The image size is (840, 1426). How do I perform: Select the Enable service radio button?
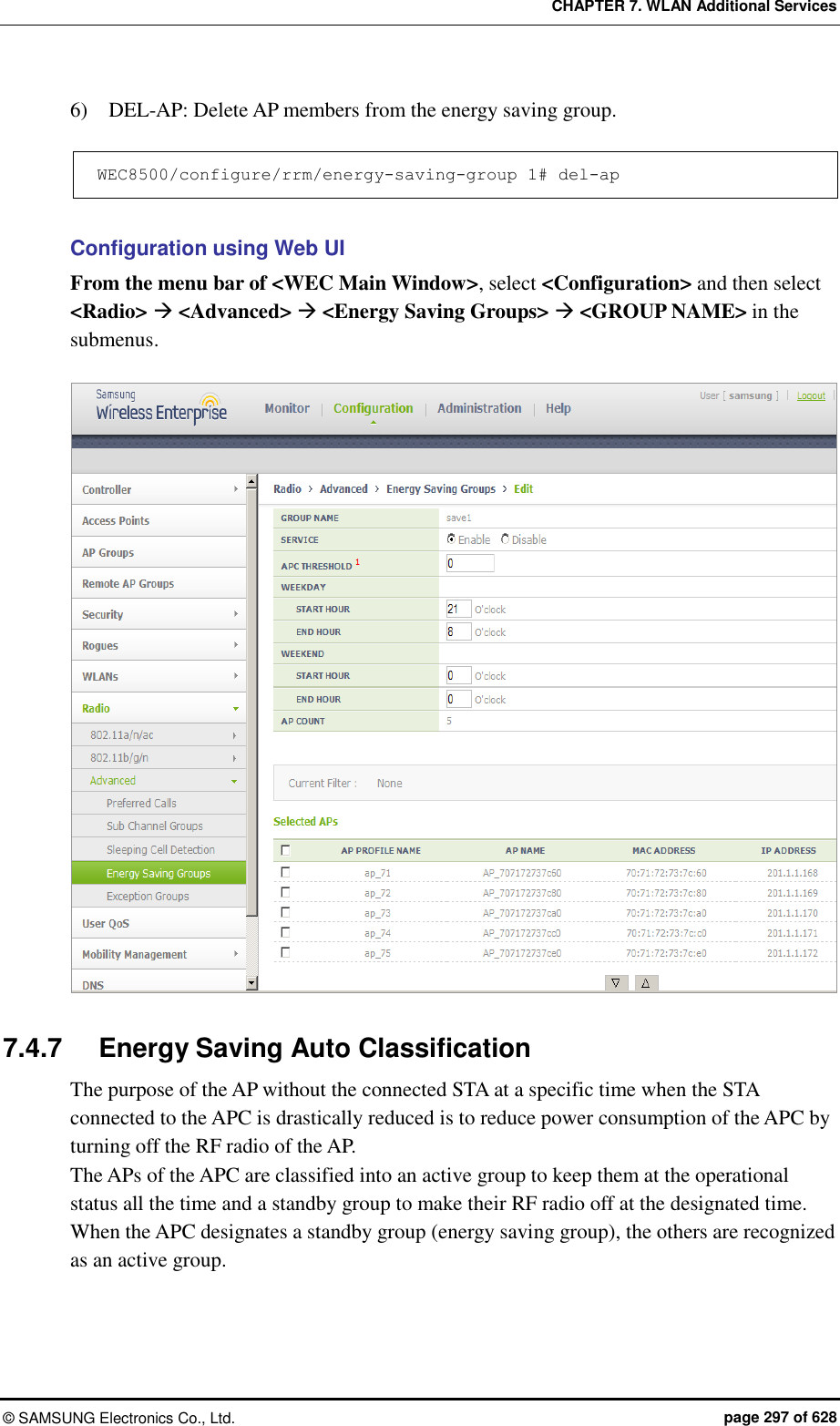click(452, 539)
